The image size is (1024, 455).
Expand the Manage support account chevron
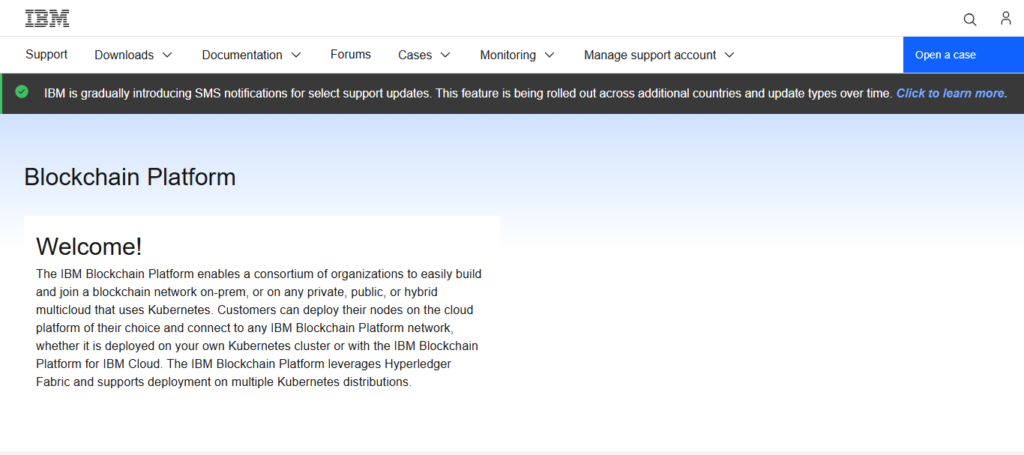click(729, 55)
